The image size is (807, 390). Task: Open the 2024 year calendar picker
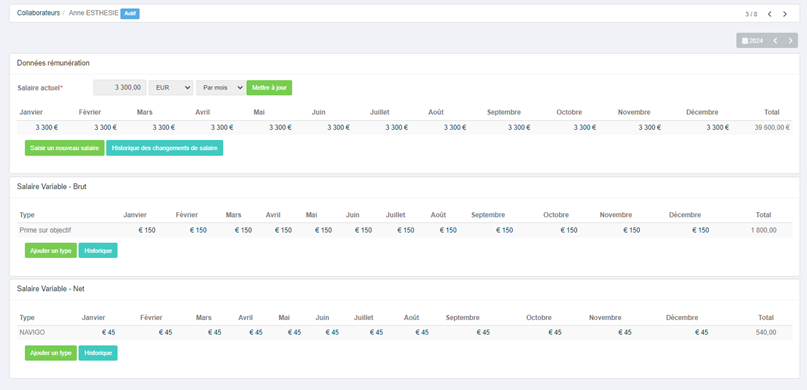coord(752,41)
